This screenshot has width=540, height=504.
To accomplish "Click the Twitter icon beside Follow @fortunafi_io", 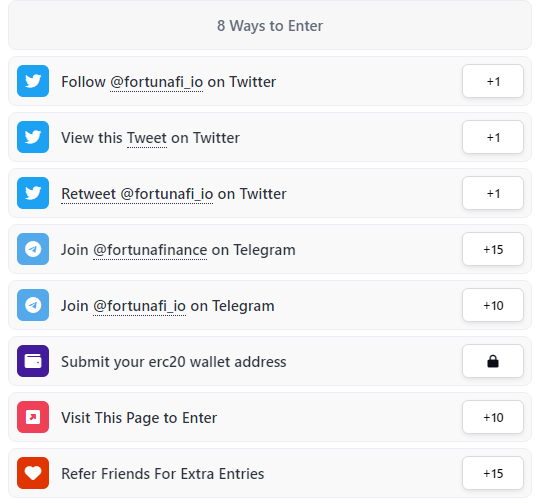I will coord(33,81).
